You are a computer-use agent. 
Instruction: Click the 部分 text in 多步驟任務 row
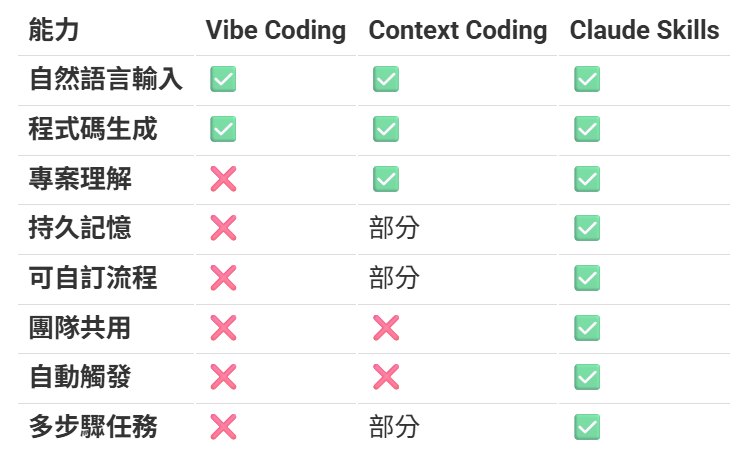(x=394, y=427)
